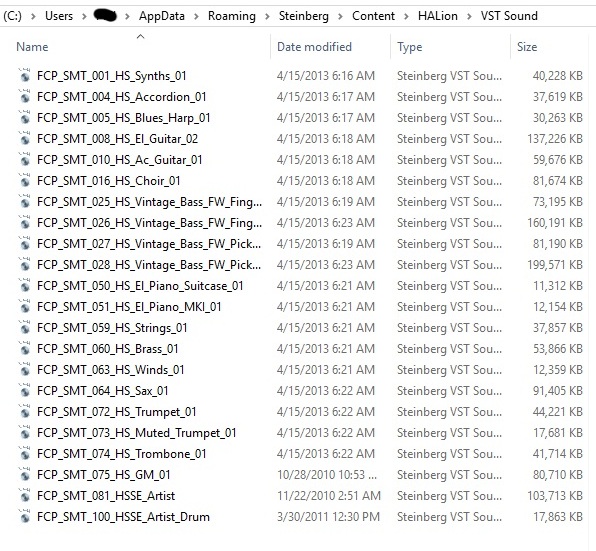The height and width of the screenshot is (551, 596).
Task: Go to HALion folder in breadcrumb
Action: pos(438,16)
